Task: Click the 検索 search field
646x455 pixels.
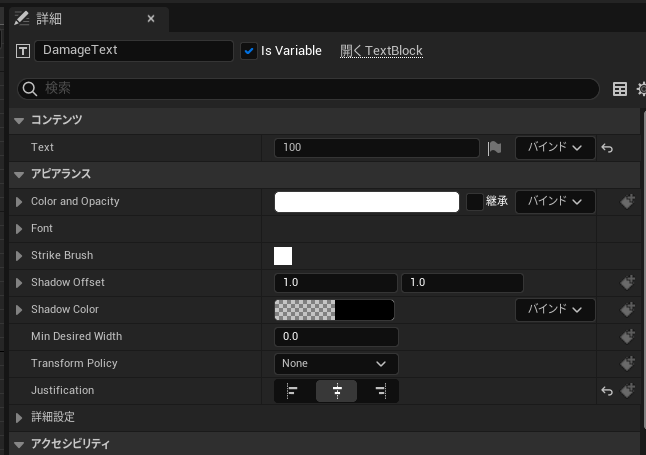Action: [308, 89]
